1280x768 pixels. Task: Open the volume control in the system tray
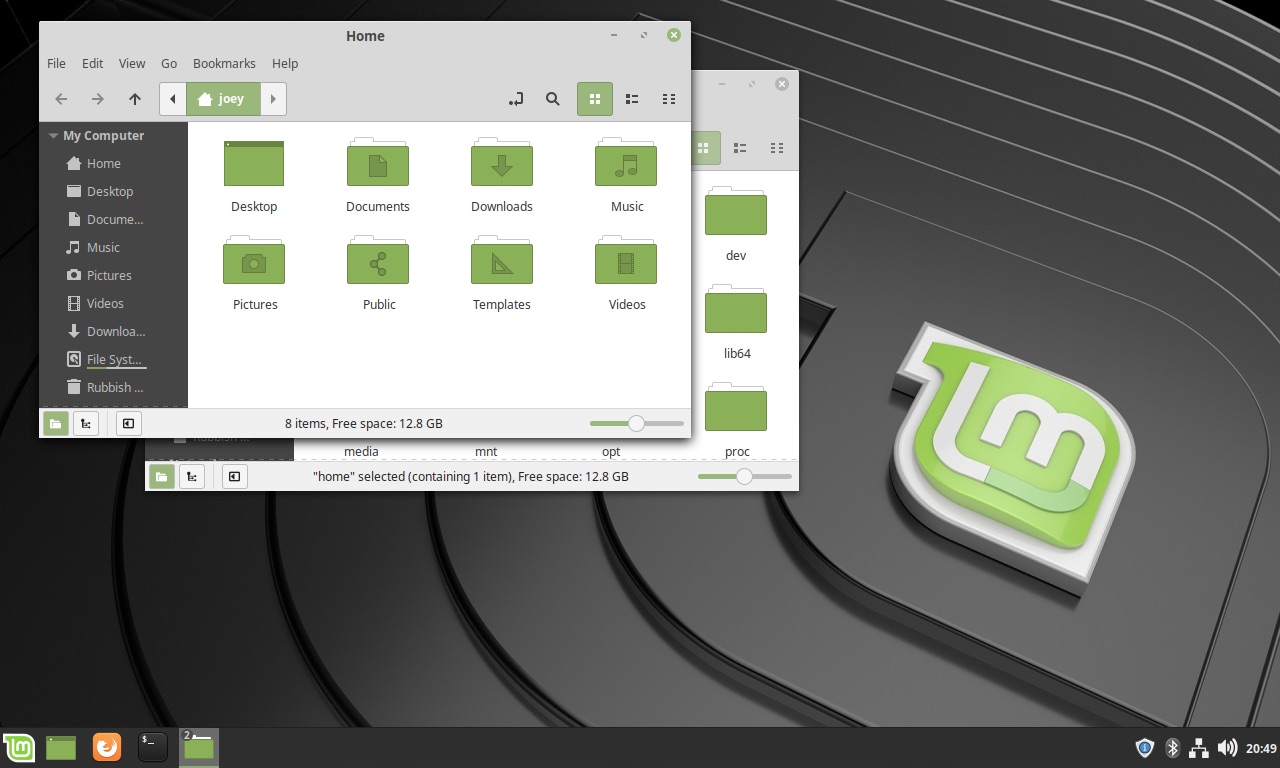(1227, 747)
